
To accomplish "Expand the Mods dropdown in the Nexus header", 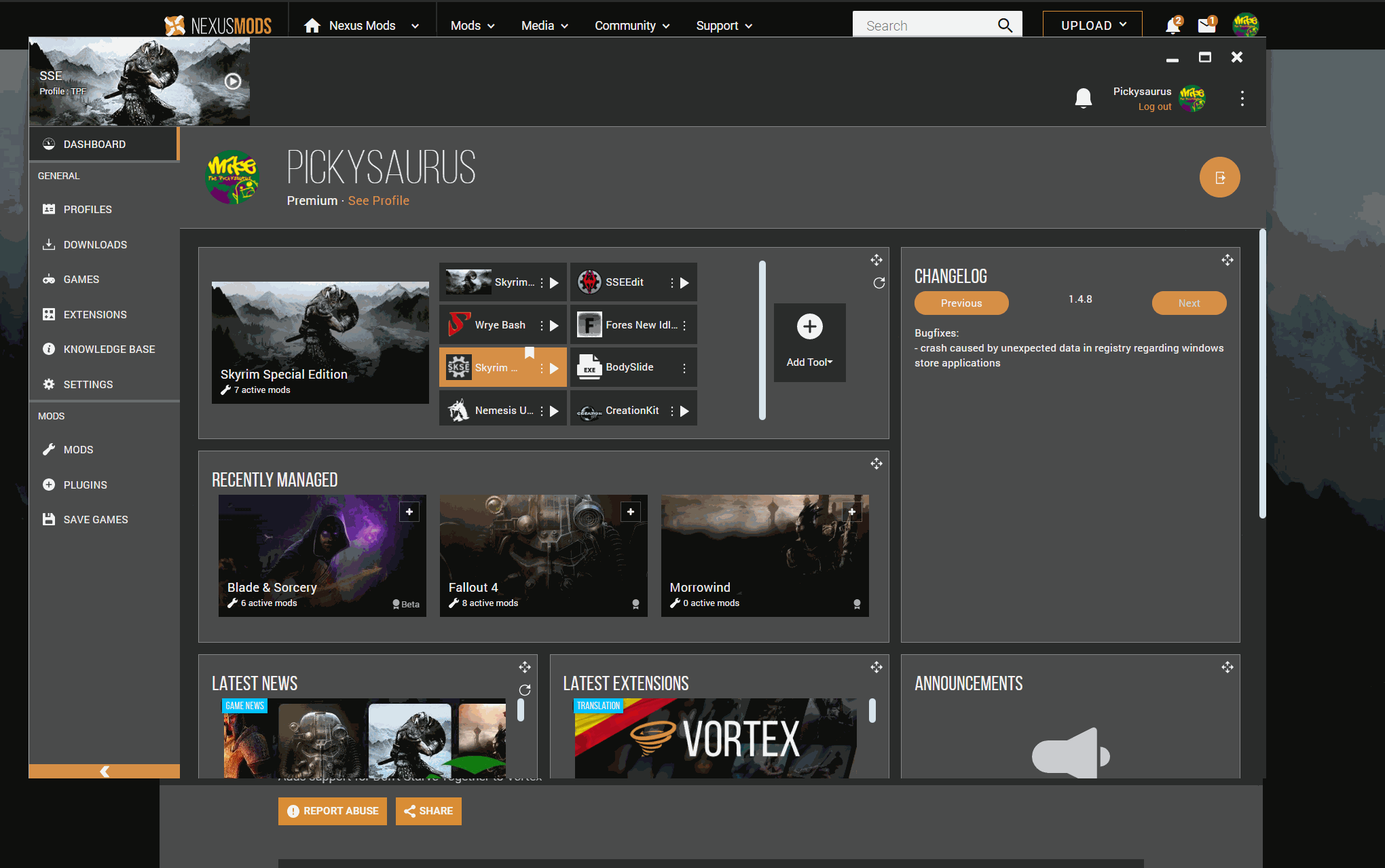I will [472, 25].
